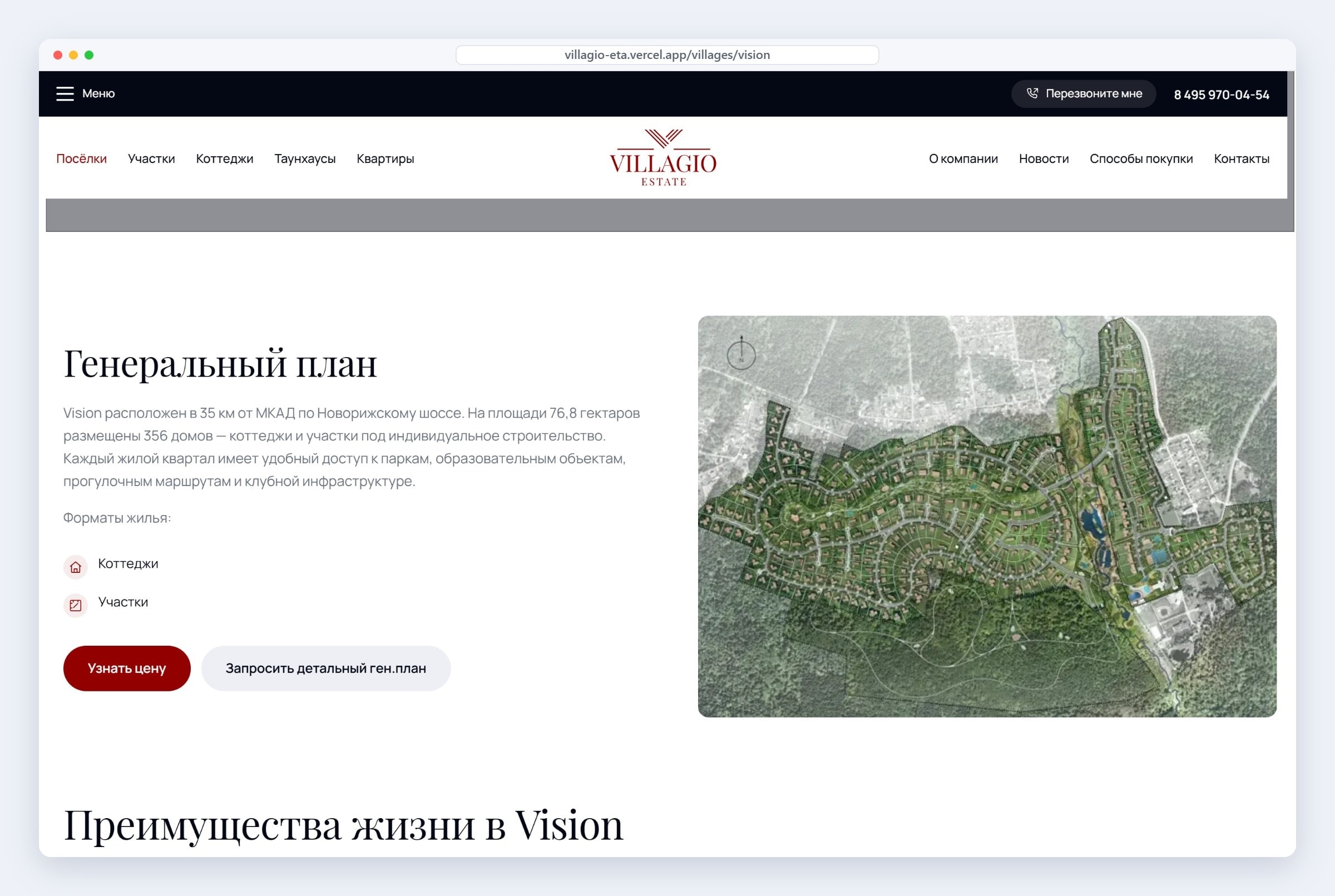Go to О компании page

[963, 159]
